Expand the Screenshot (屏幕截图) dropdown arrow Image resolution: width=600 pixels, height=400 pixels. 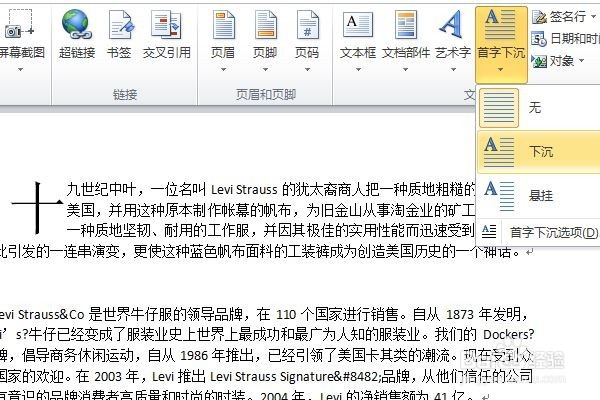tap(20, 70)
